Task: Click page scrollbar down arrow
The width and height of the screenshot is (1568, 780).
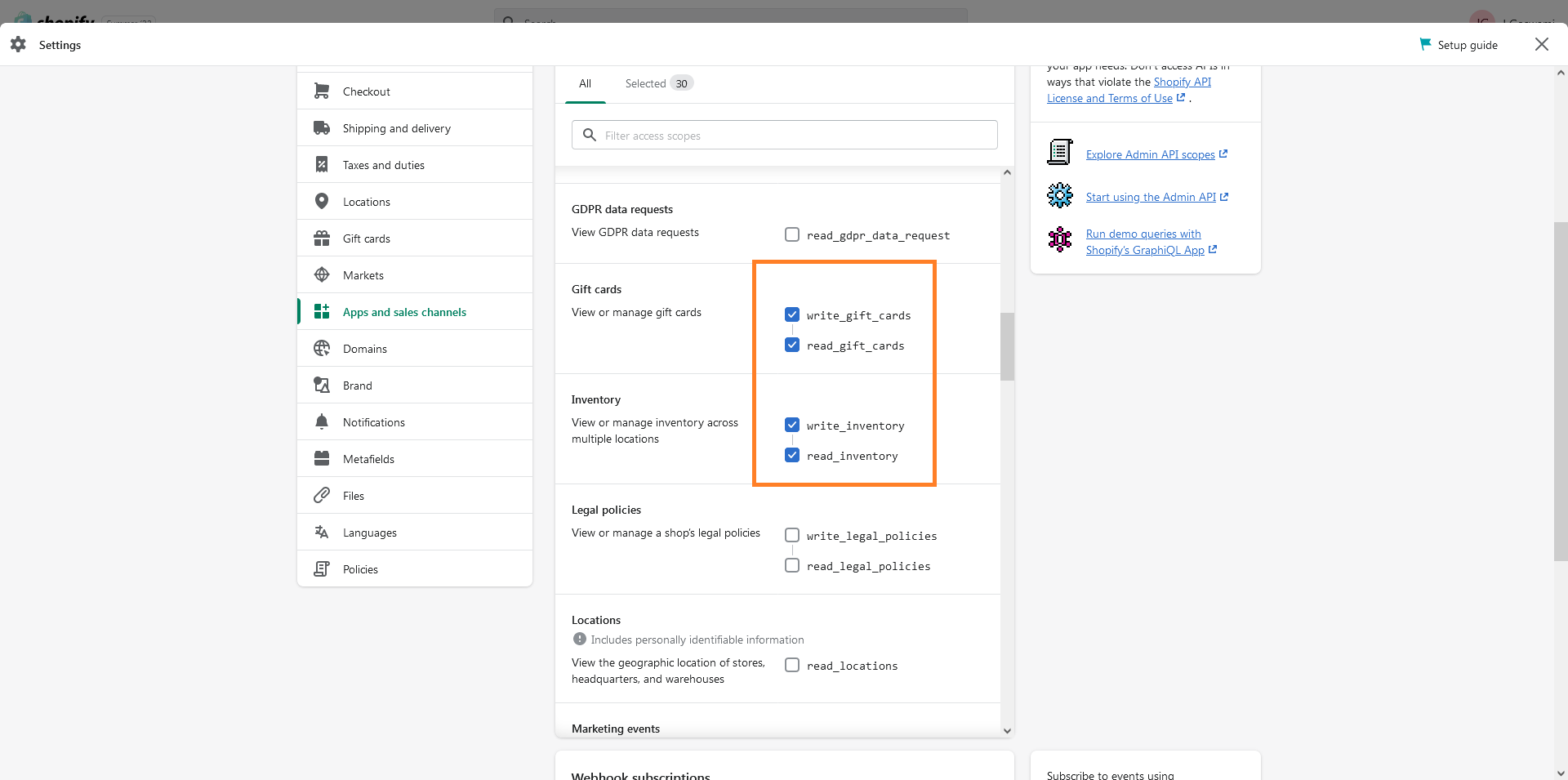Action: (1561, 773)
